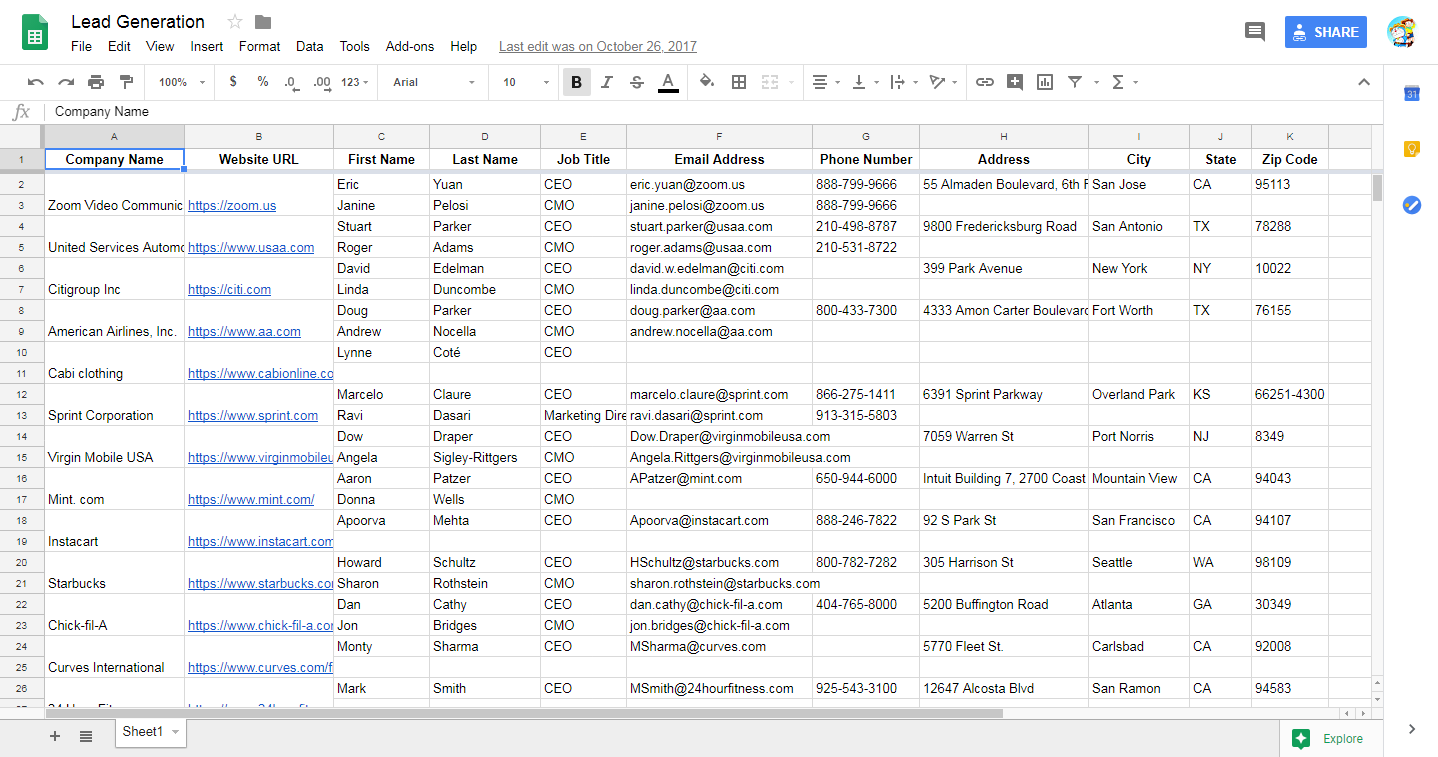Add a new sheet with plus
This screenshot has height=757, width=1438.
pyautogui.click(x=55, y=736)
